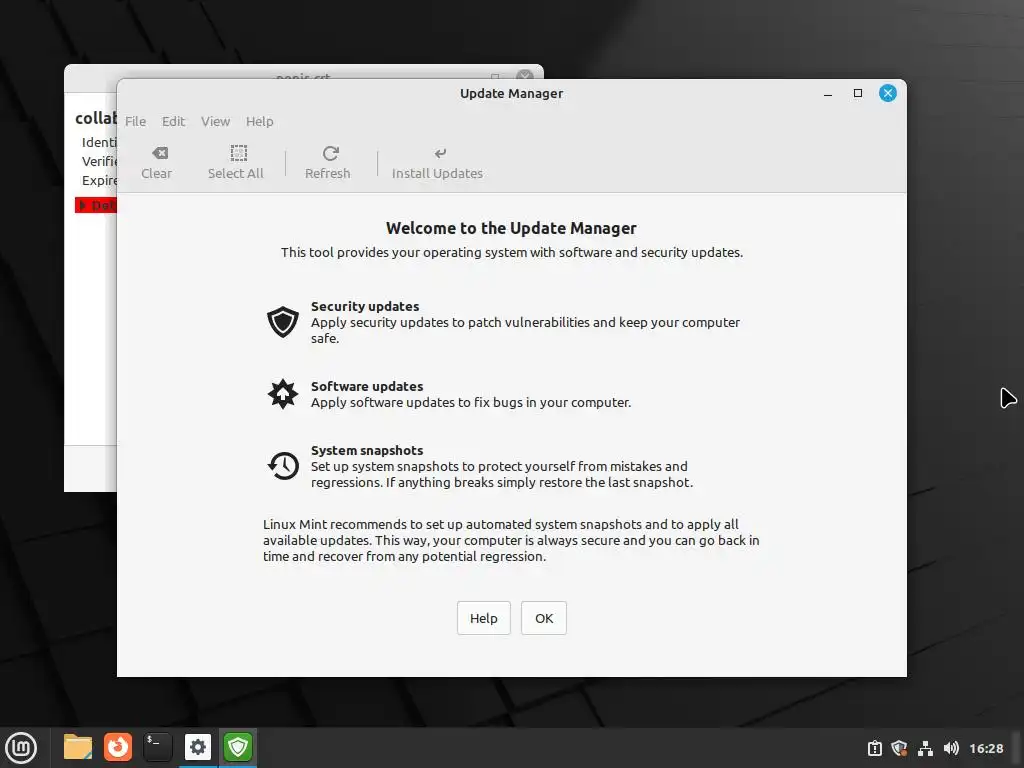Screen dimensions: 1024x768
Task: Click the System snapshots clock icon
Action: [283, 466]
